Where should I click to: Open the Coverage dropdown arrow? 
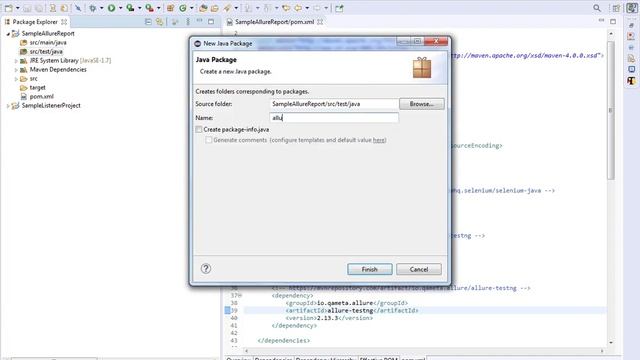(140, 8)
